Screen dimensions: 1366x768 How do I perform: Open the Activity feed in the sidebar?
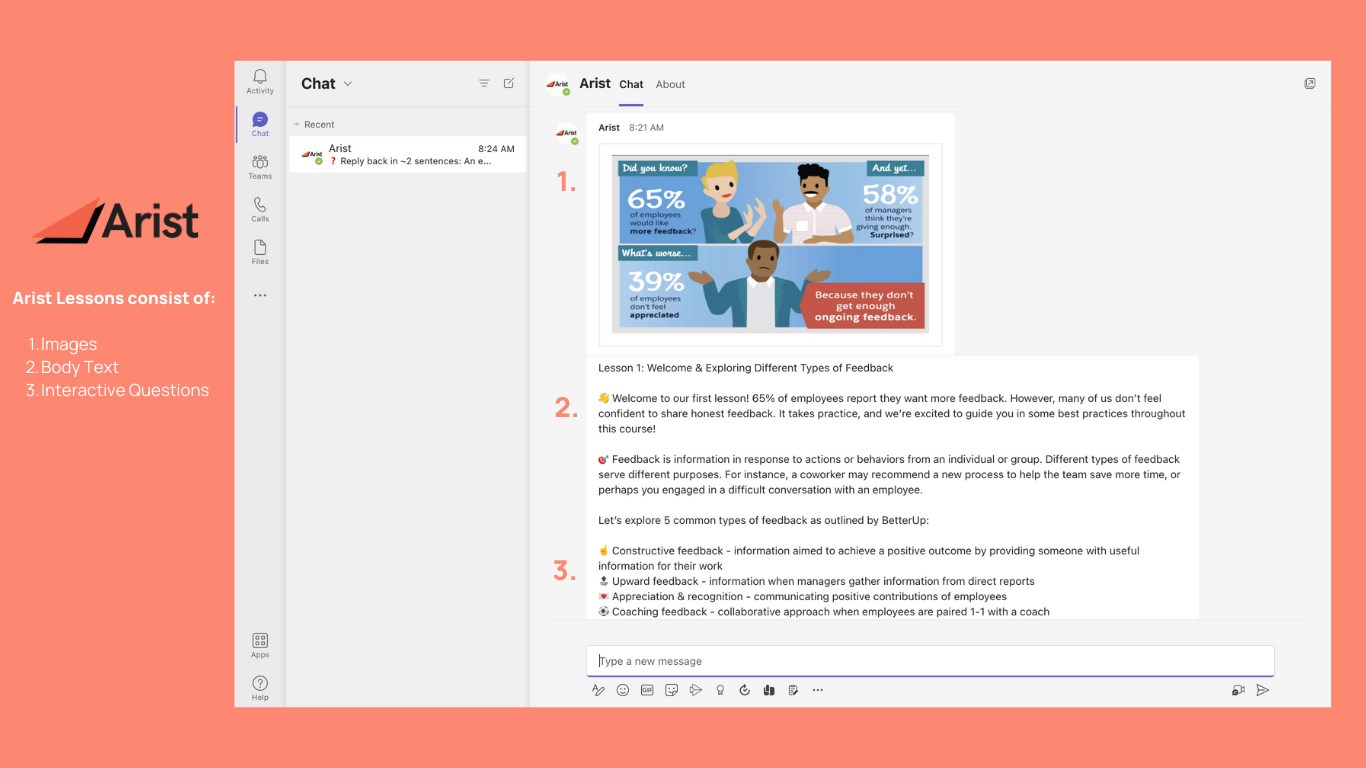260,82
